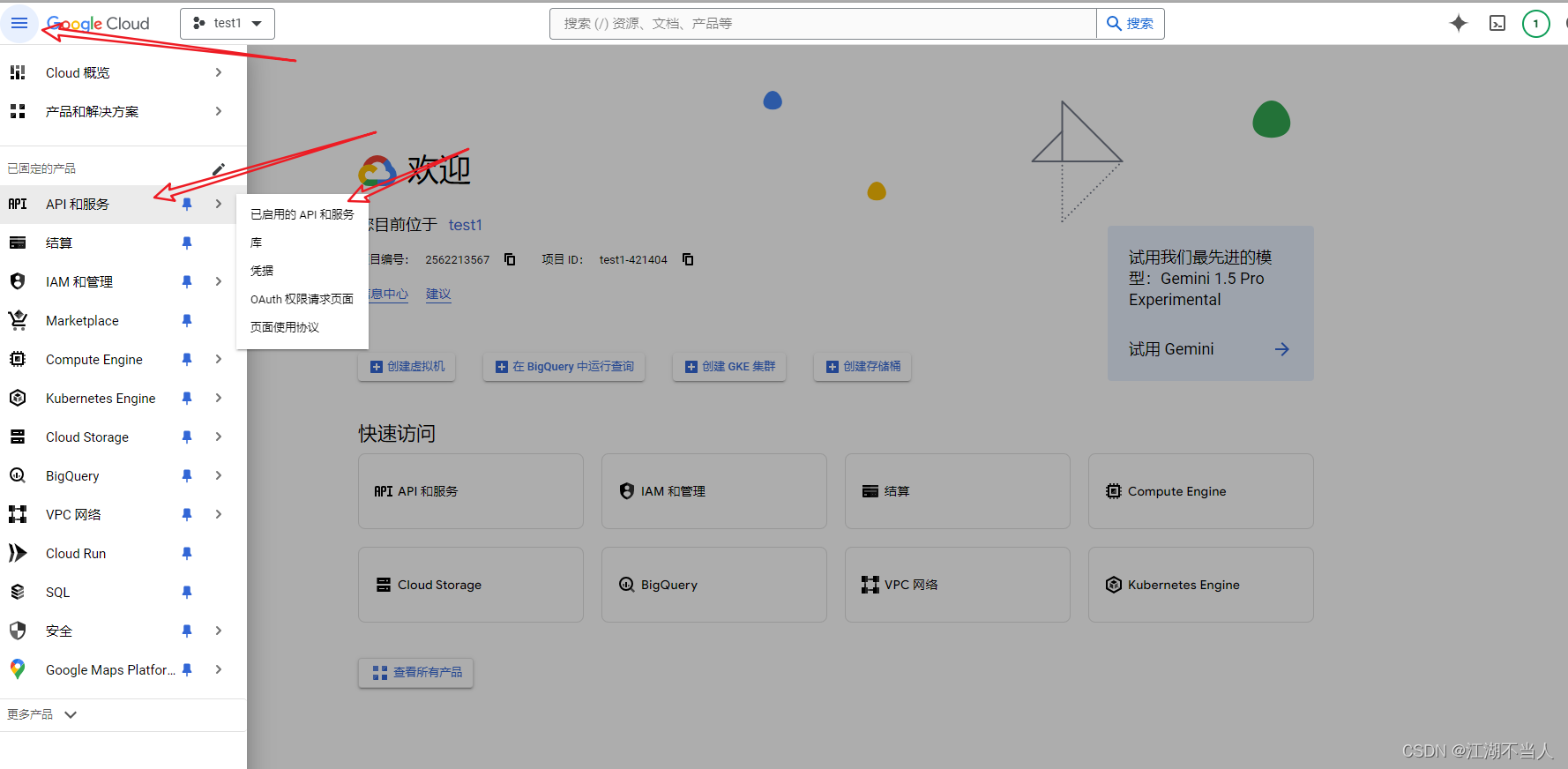Open the Compute Engine quick access card
Screen dimensions: 1568x769
coord(1201,491)
